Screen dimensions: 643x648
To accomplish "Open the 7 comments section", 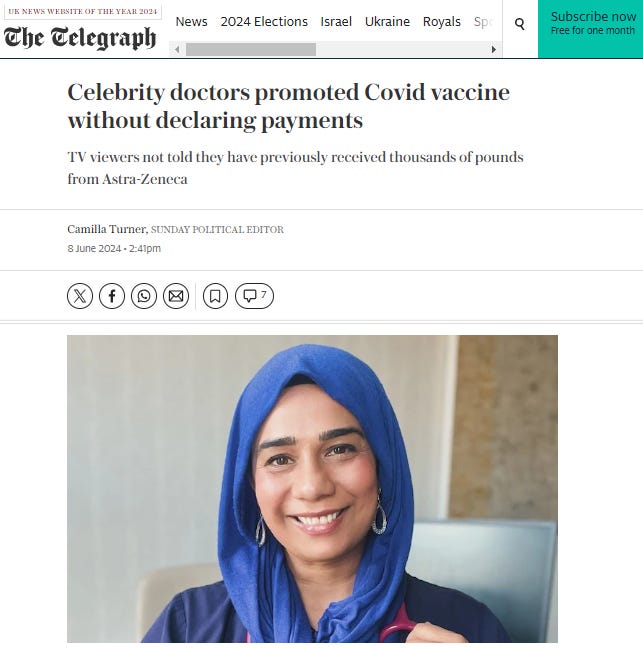I will click(x=255, y=296).
